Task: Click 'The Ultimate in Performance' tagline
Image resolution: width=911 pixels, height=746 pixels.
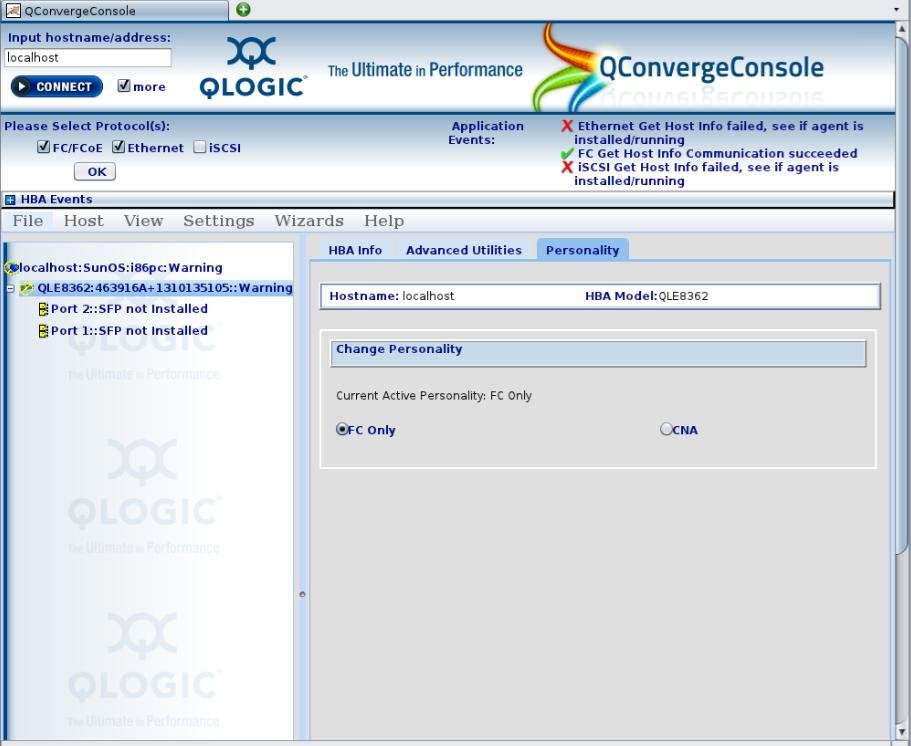Action: [425, 70]
